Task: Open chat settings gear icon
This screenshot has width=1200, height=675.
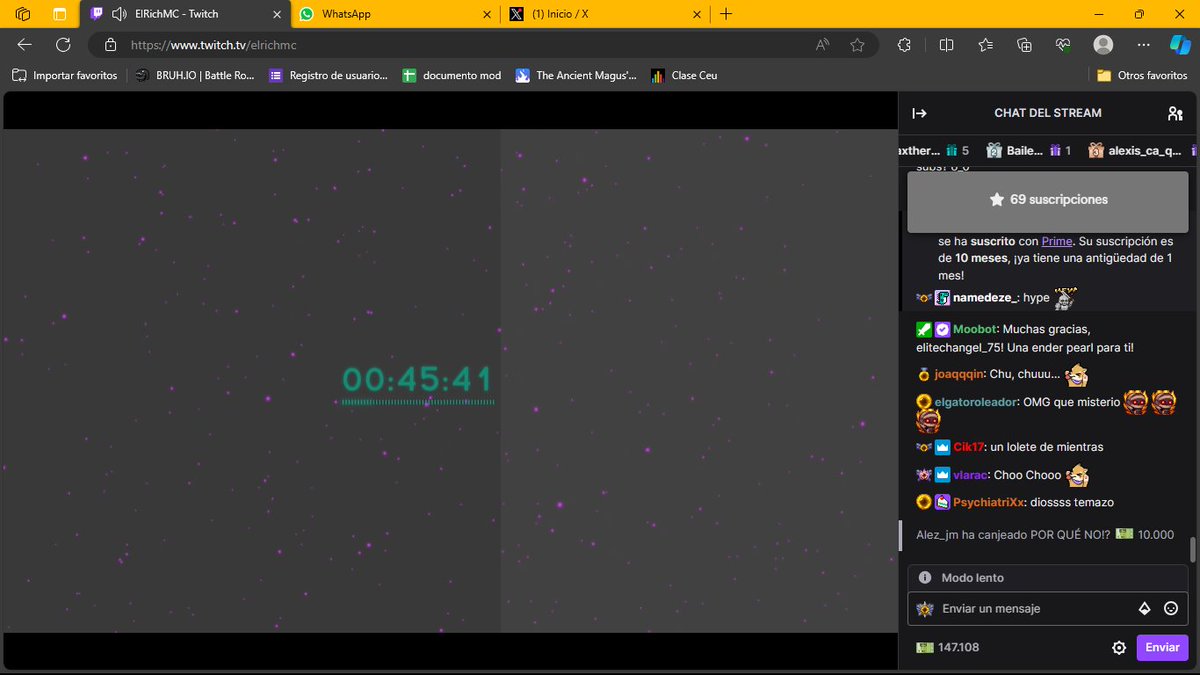Action: 1119,647
